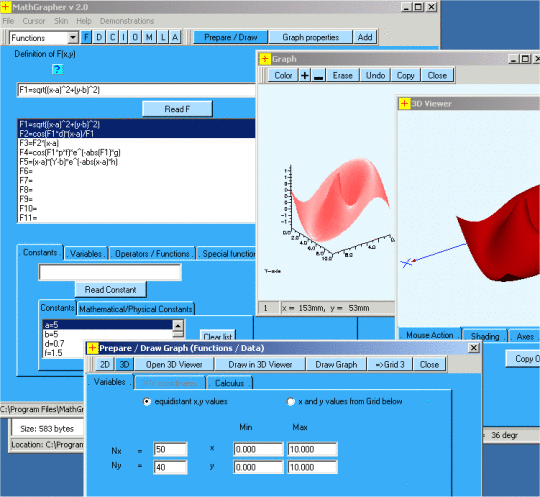Click the Open 3D Viewer button
This screenshot has height=497, width=540.
point(174,364)
